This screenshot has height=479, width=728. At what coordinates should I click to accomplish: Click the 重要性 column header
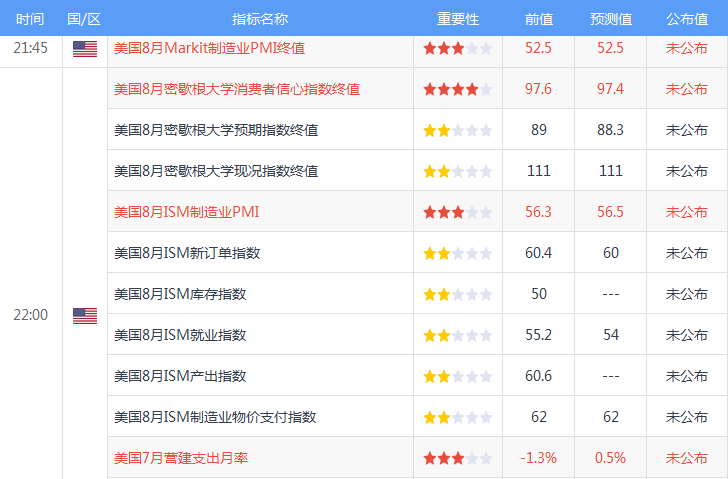click(458, 19)
